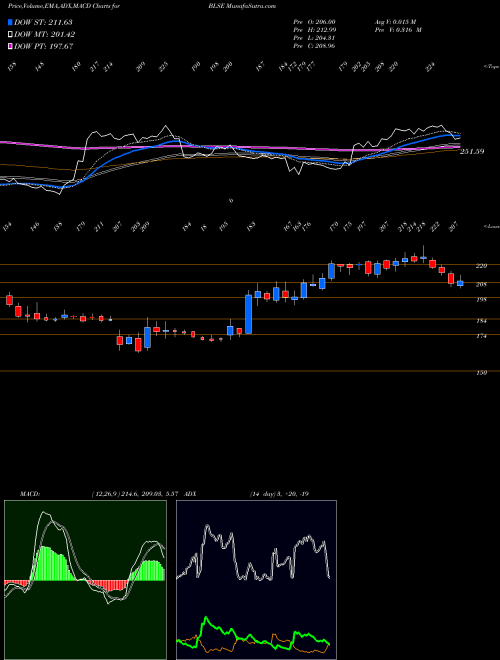Open the MACD histogram chart panel
Viewport: 500px width, 660px height.
(85, 580)
